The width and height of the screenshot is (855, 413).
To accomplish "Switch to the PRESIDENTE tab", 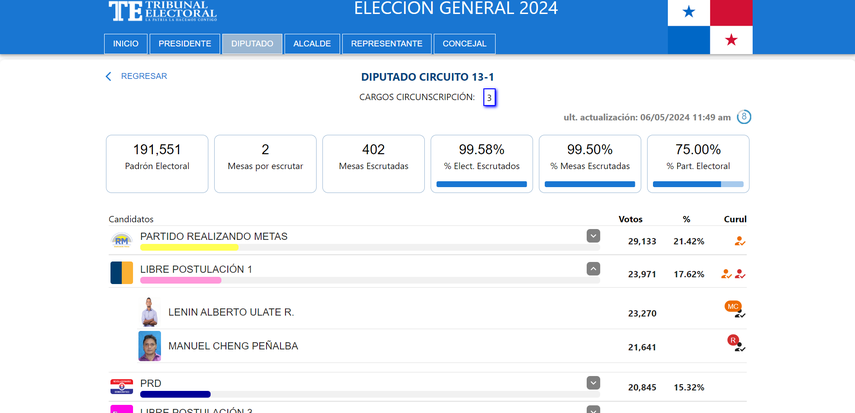I will tap(185, 44).
